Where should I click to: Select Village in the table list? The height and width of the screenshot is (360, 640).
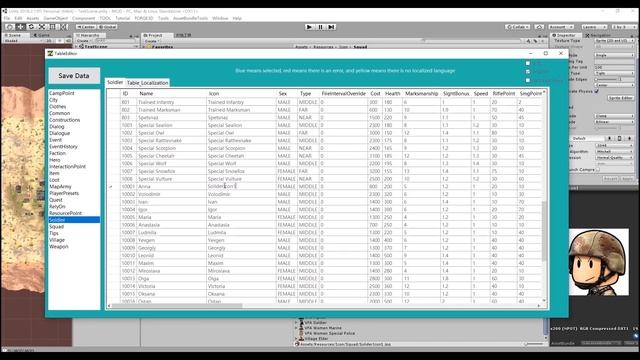pyautogui.click(x=74, y=240)
